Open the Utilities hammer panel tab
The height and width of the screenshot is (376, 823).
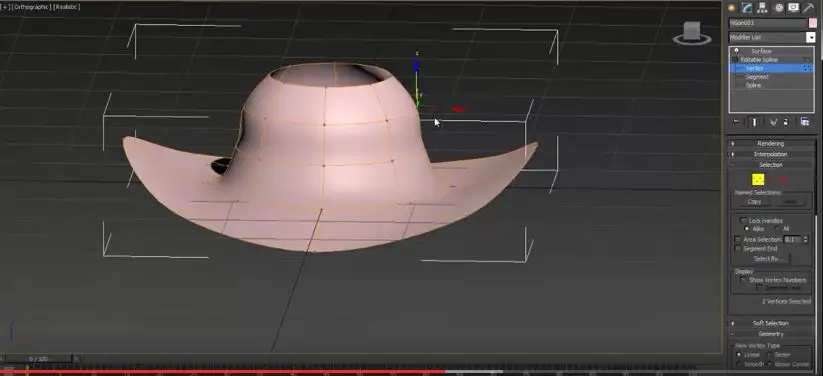(809, 8)
